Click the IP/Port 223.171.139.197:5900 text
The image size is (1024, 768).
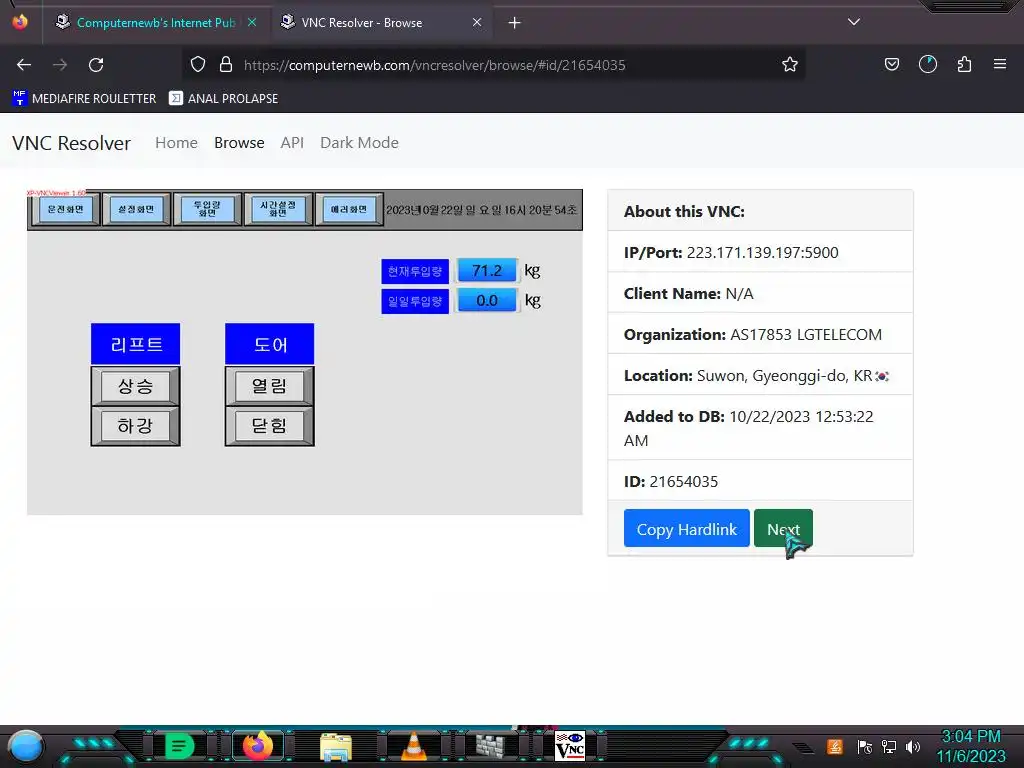tap(731, 252)
